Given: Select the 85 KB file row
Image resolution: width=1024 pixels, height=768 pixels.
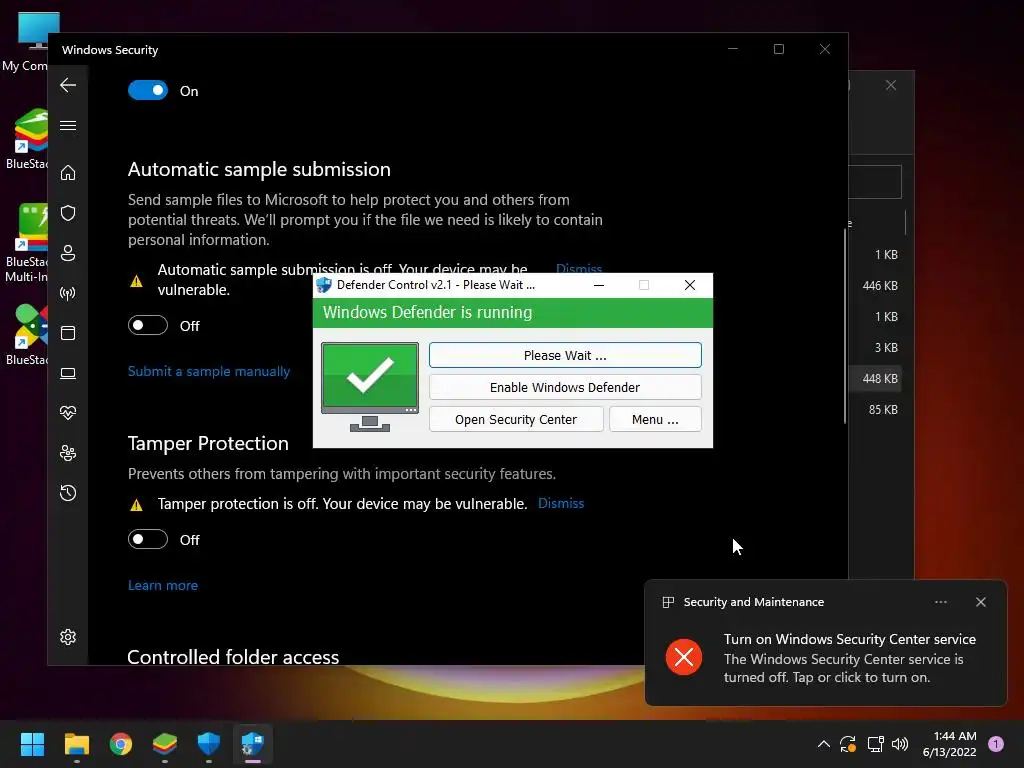Looking at the screenshot, I should point(875,409).
